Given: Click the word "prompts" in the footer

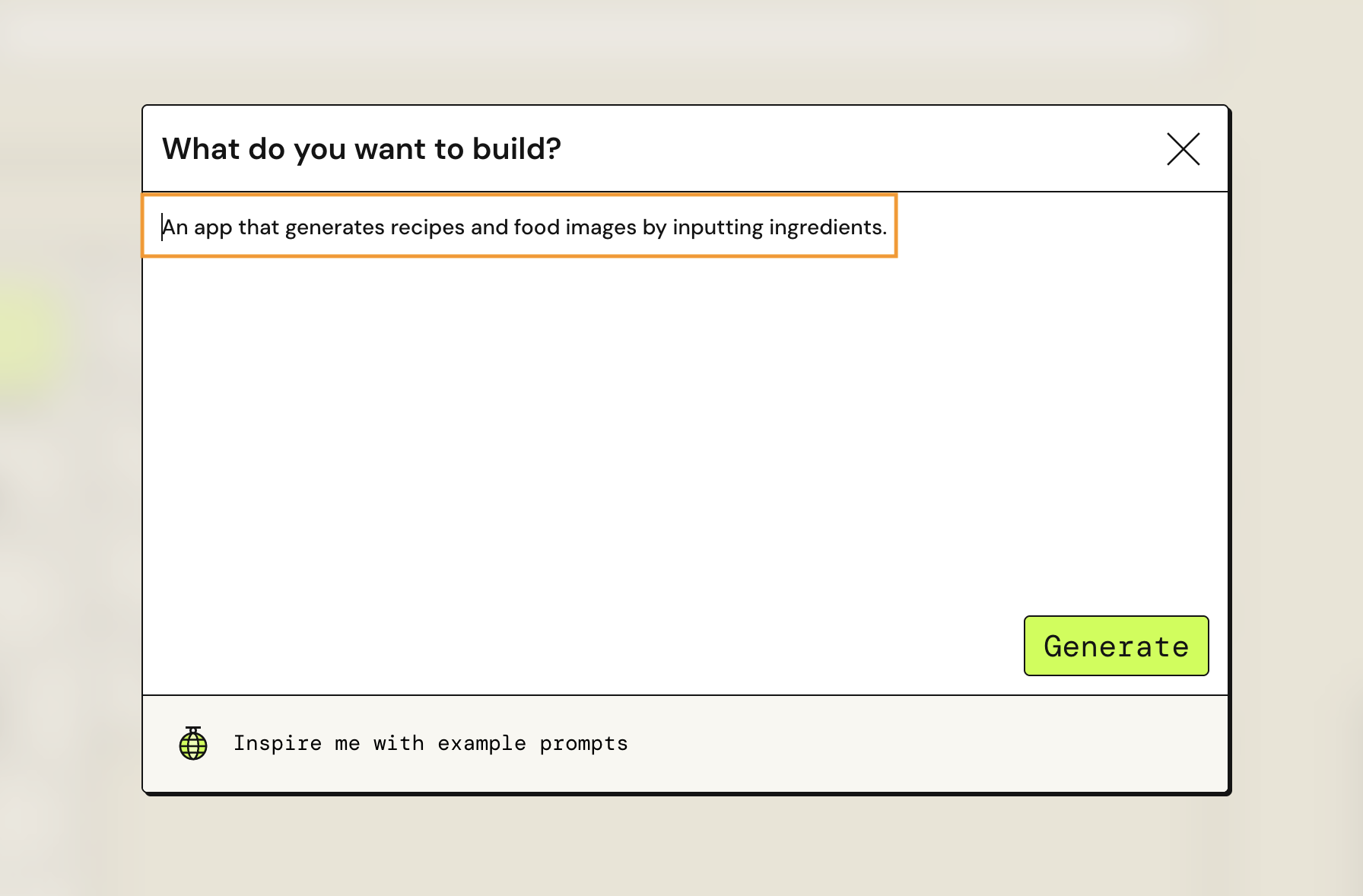Looking at the screenshot, I should click(x=583, y=743).
